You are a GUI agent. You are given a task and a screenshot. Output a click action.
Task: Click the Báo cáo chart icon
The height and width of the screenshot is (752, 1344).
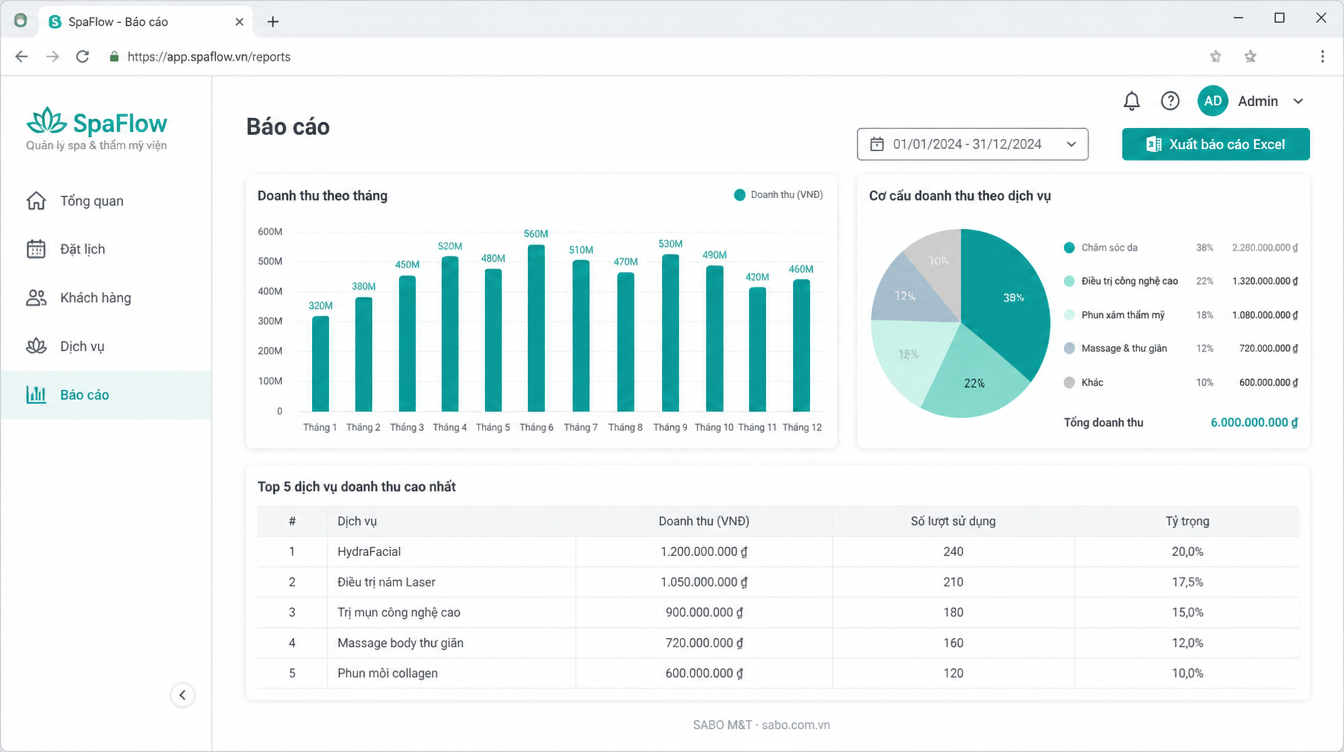click(36, 395)
